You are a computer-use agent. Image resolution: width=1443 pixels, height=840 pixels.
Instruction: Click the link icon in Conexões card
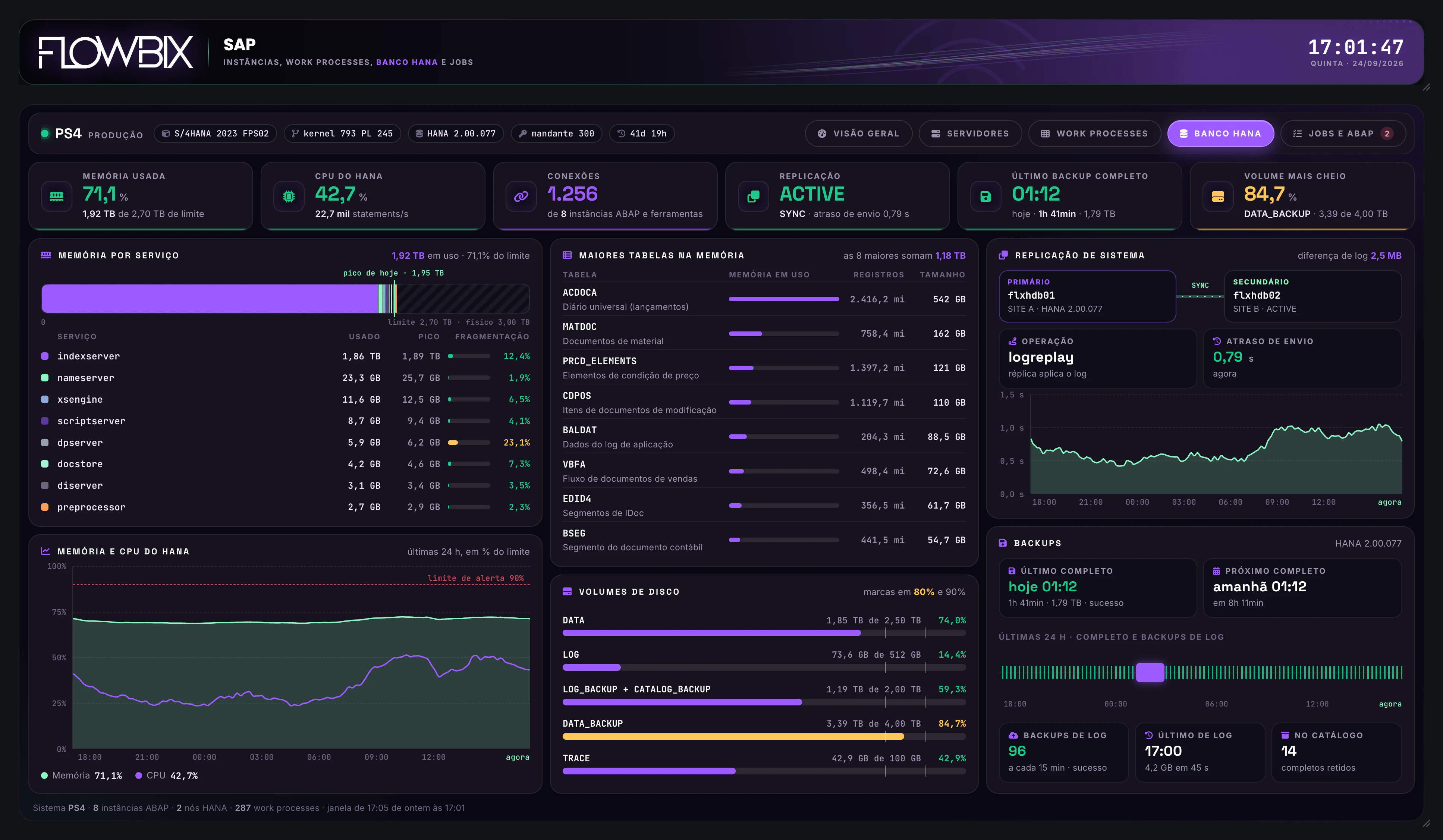click(x=521, y=196)
